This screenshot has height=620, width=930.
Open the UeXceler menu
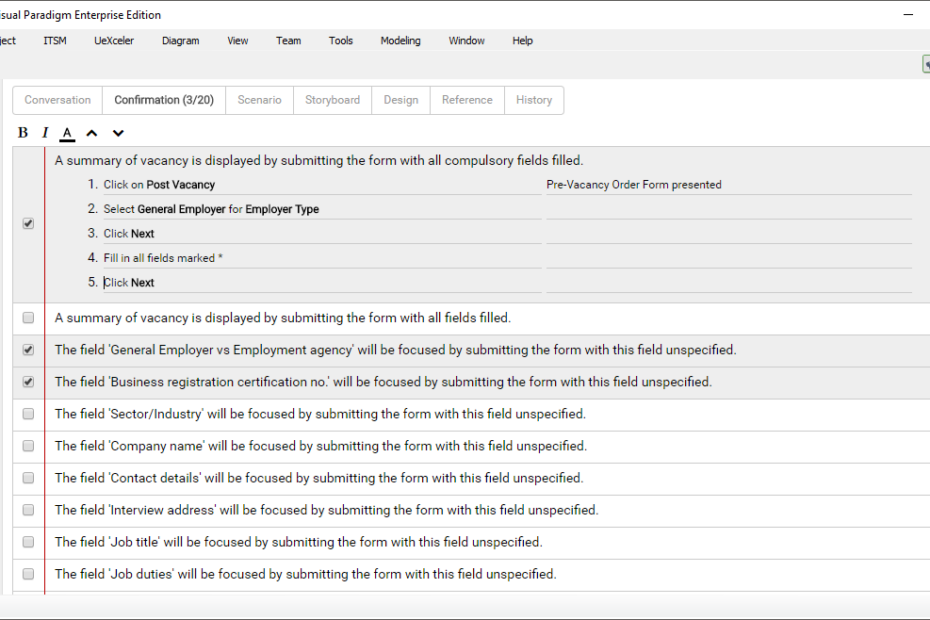114,41
